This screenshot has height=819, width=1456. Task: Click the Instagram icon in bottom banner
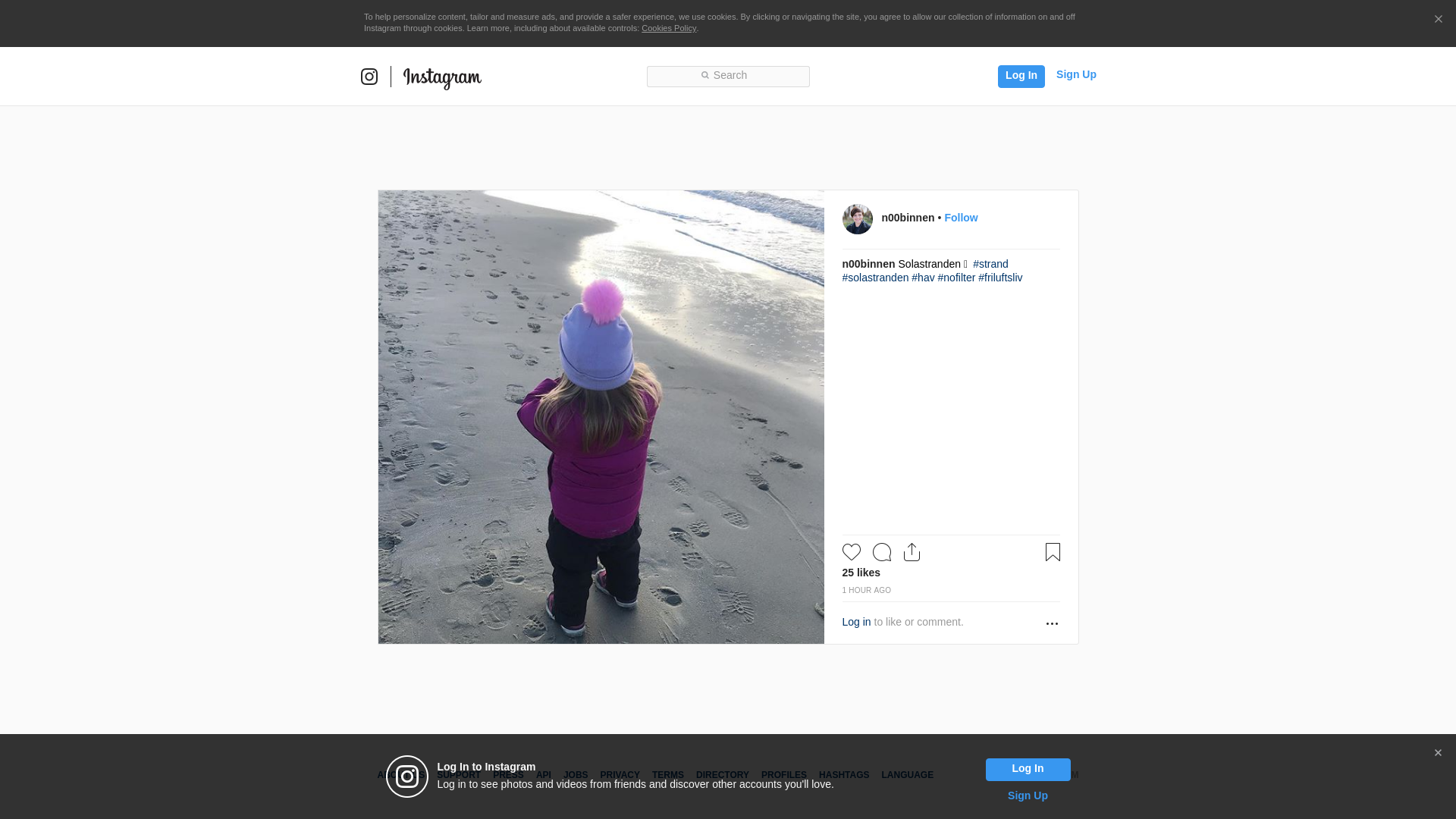pos(407,777)
